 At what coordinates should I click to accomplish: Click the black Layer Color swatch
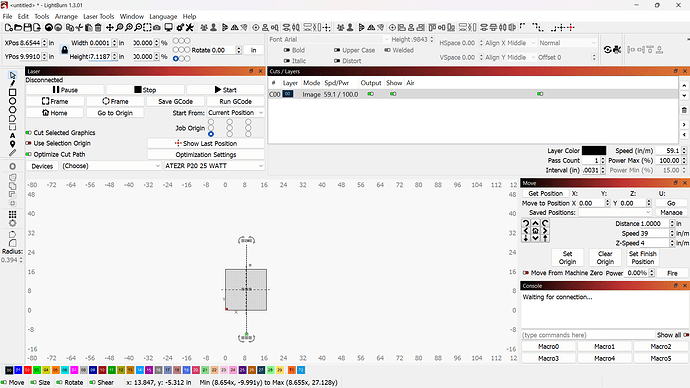pyautogui.click(x=594, y=150)
